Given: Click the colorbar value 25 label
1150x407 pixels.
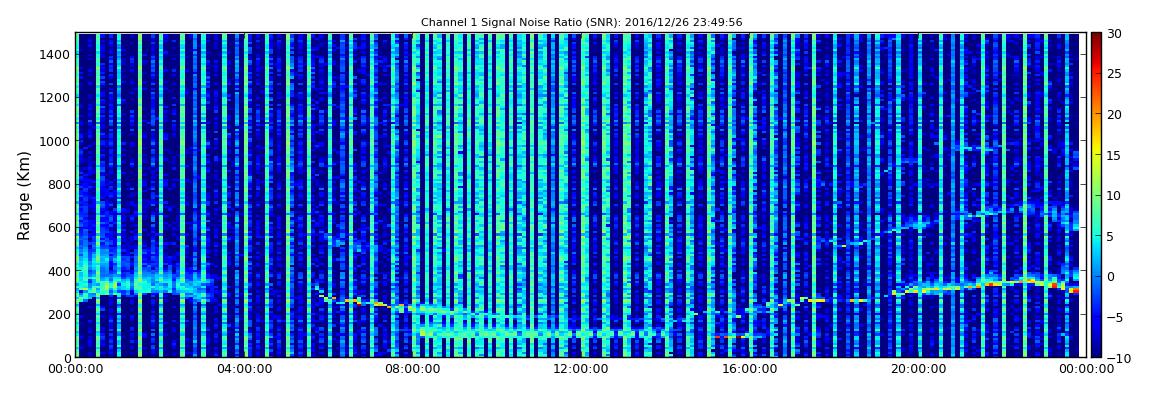Looking at the screenshot, I should click(x=1114, y=74).
